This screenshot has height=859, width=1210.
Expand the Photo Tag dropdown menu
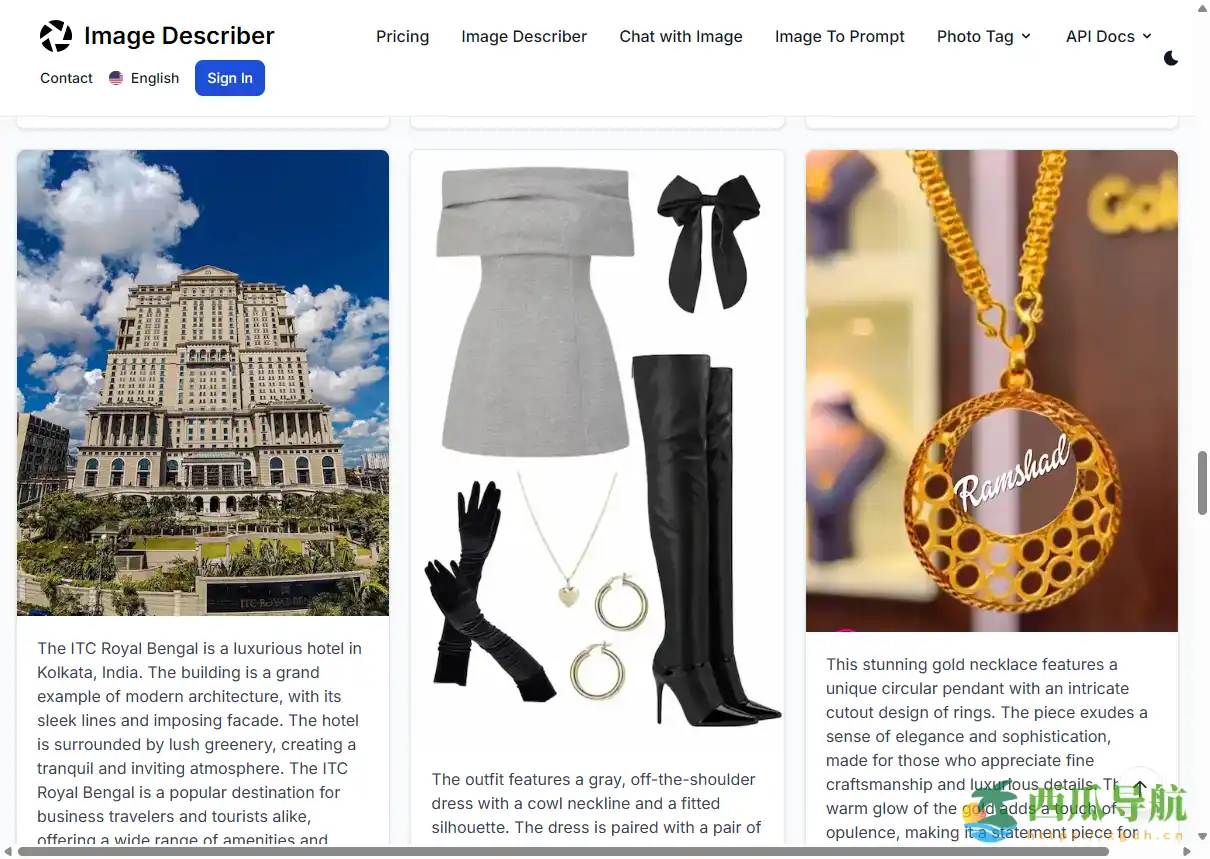[x=984, y=36]
